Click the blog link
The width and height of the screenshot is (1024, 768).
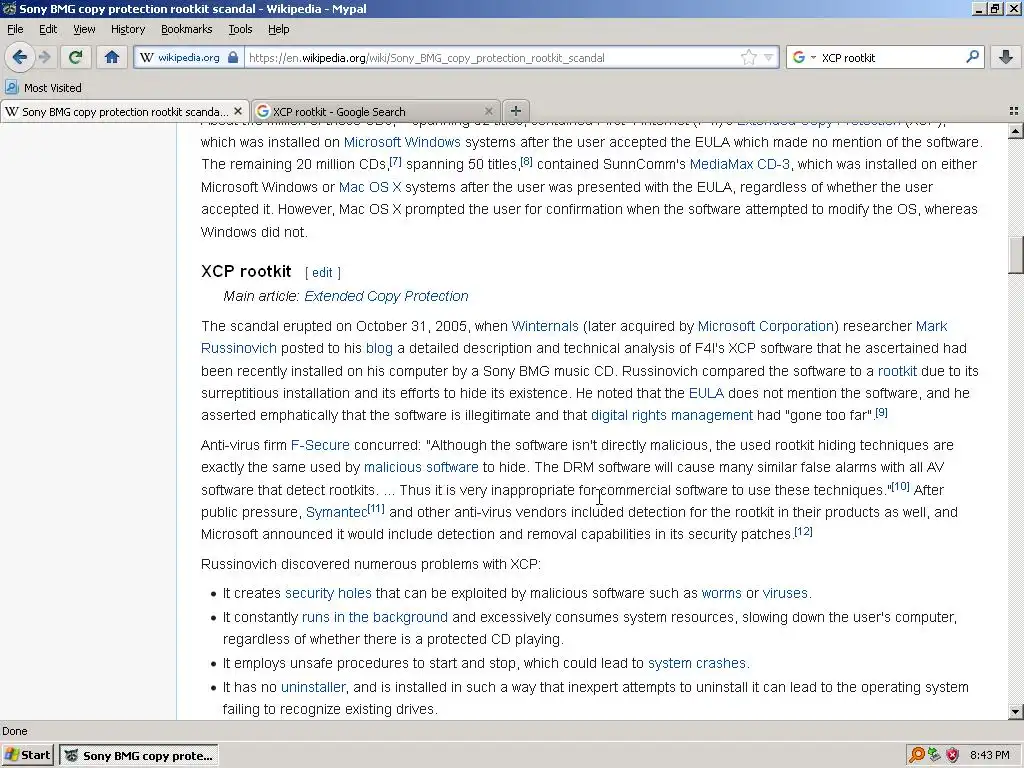pos(379,348)
